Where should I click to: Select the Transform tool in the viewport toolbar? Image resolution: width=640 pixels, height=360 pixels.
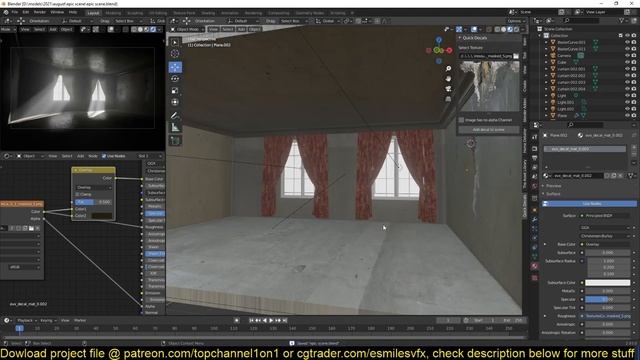(x=175, y=102)
